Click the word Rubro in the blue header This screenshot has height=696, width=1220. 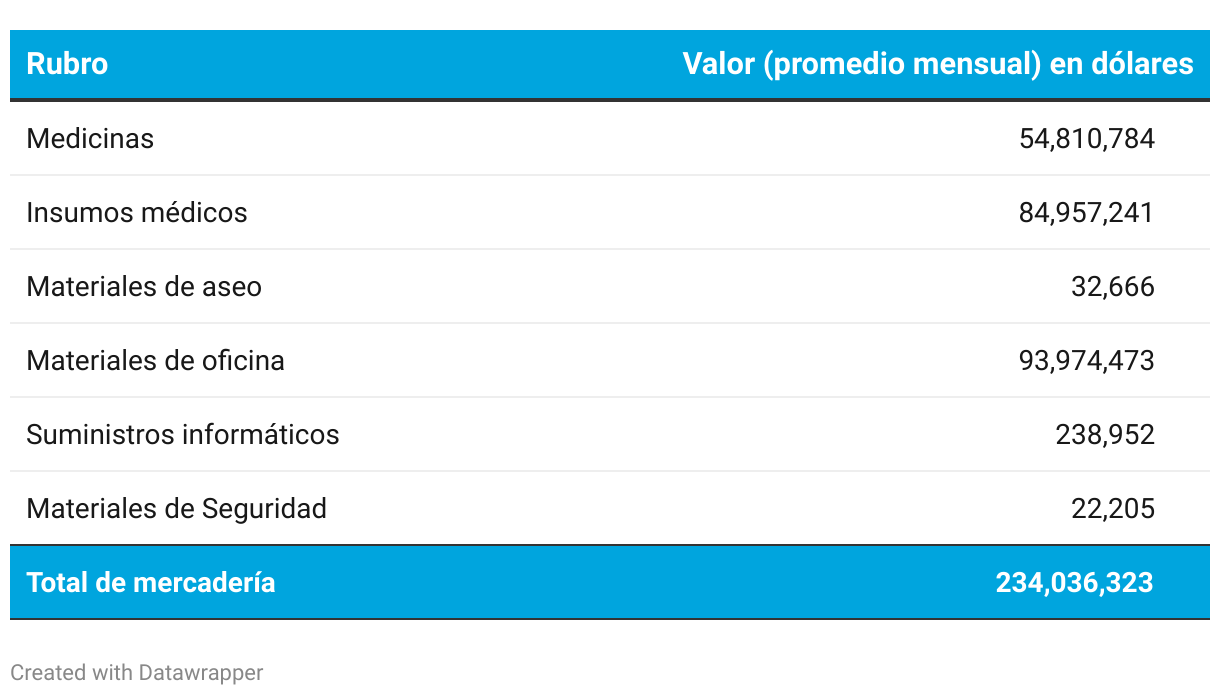67,64
